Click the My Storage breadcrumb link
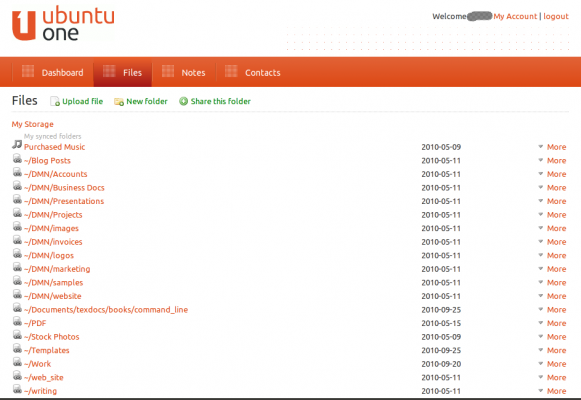The image size is (581, 400). tap(33, 124)
